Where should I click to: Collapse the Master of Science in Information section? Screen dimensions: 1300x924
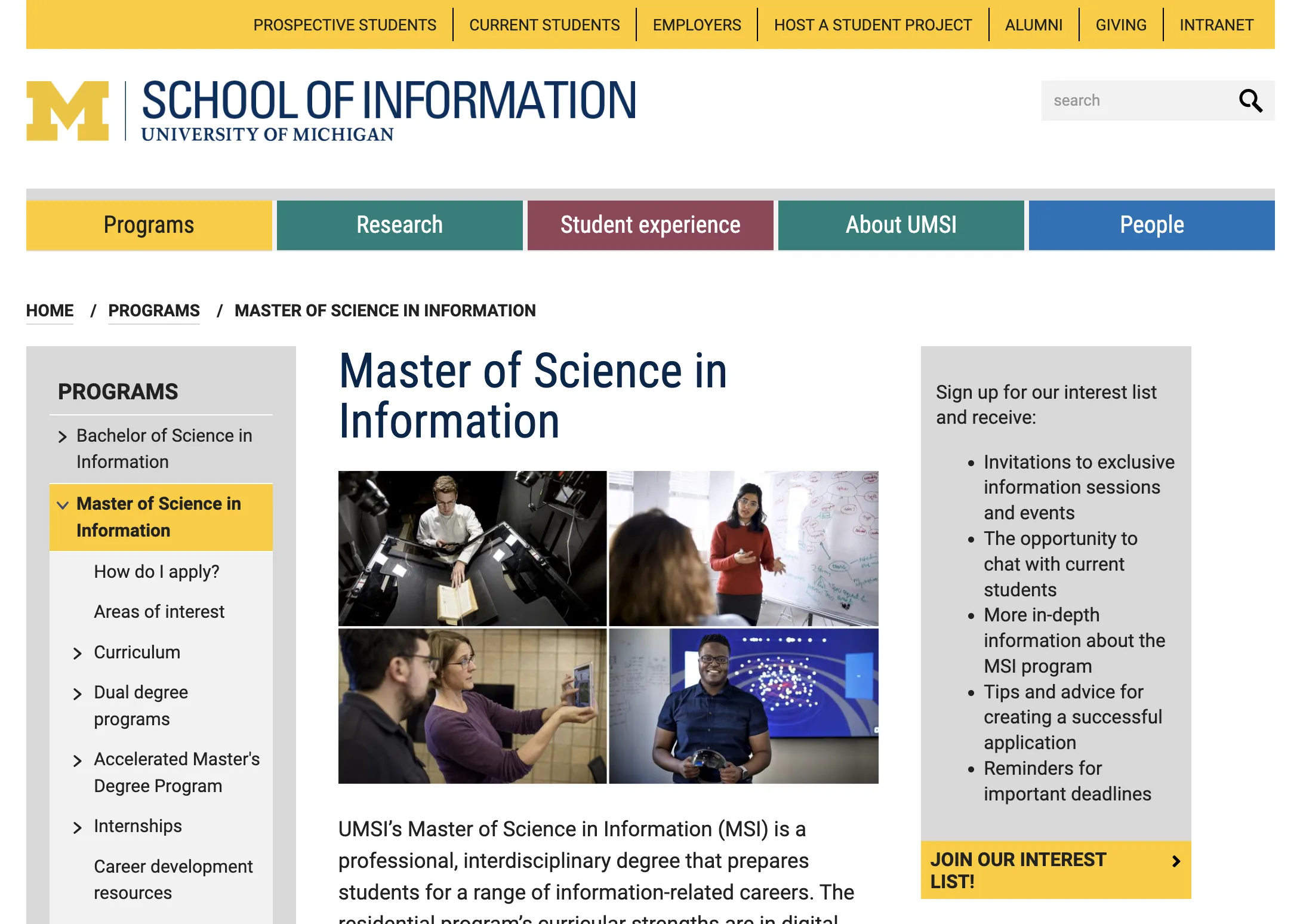(x=63, y=505)
